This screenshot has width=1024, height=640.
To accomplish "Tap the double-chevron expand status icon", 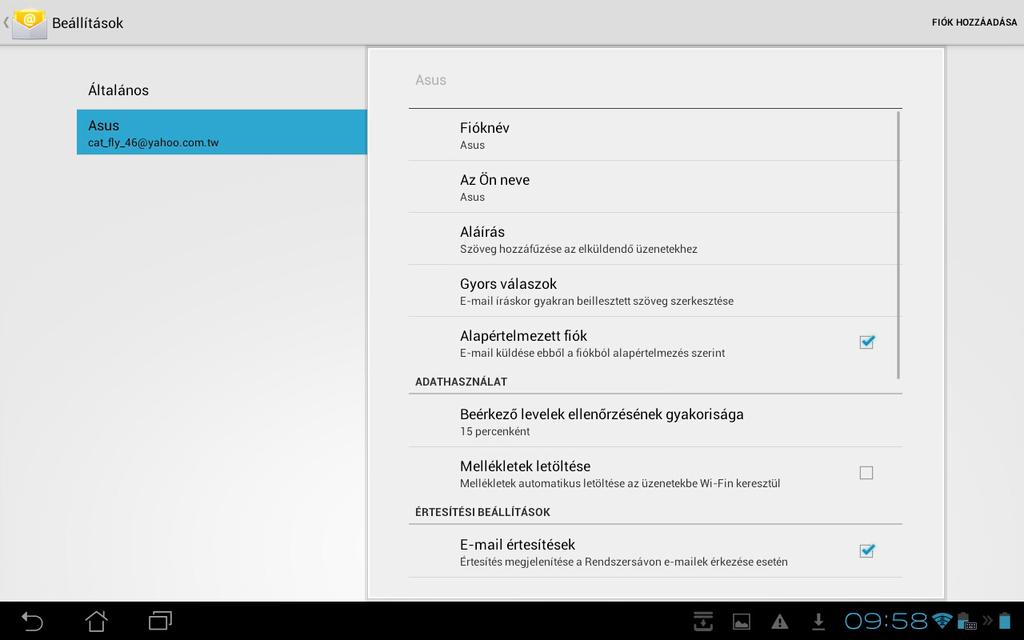I will [987, 620].
